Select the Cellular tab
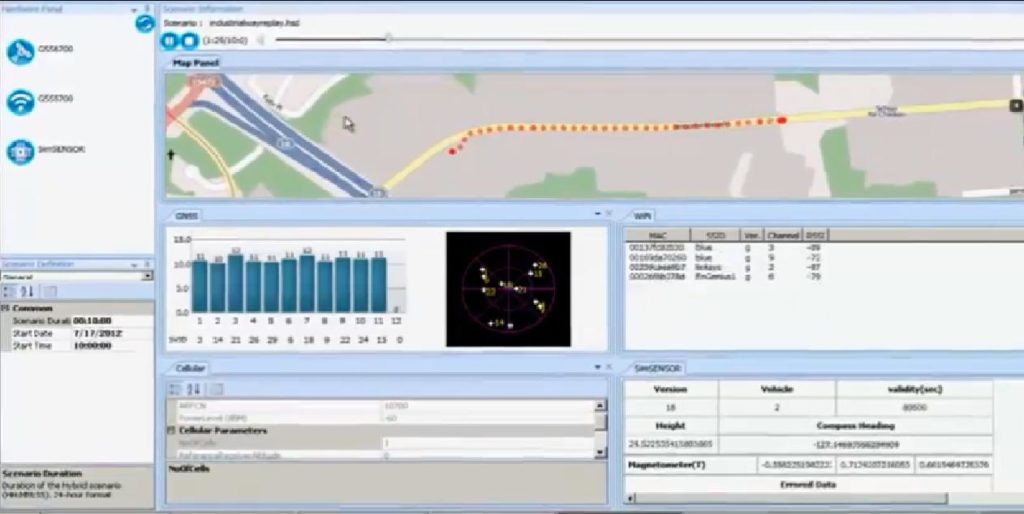The width and height of the screenshot is (1024, 514). [190, 368]
